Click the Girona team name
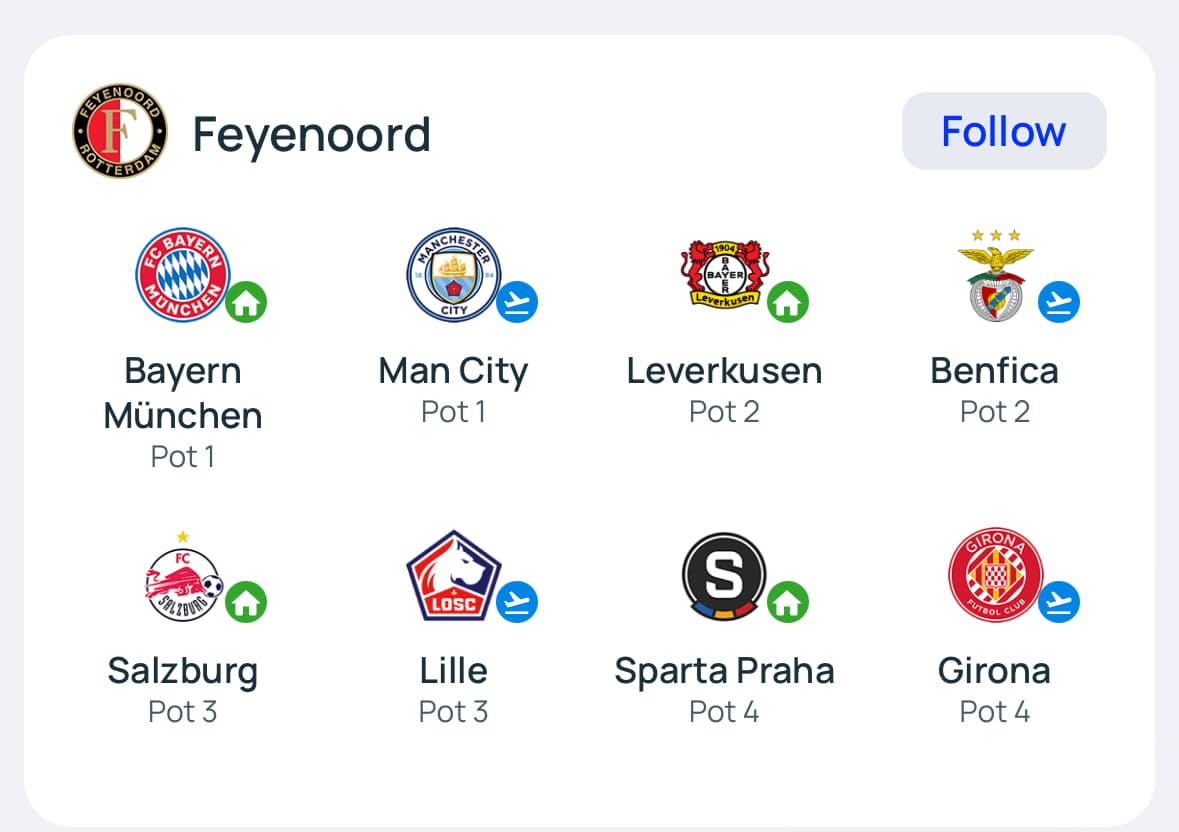The image size is (1179, 832). (994, 671)
